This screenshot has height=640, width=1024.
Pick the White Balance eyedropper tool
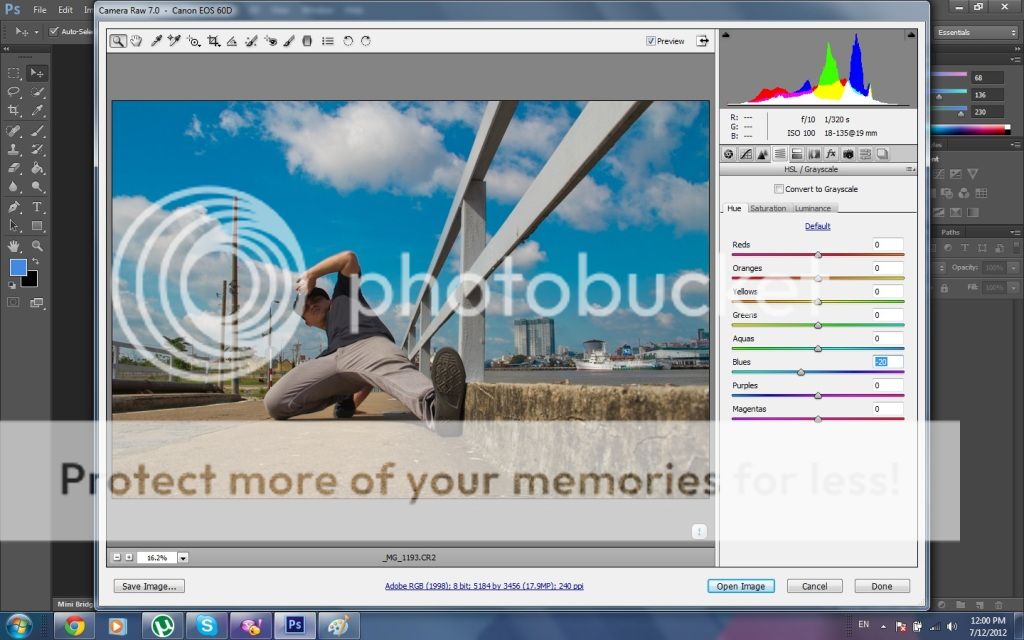[x=156, y=41]
